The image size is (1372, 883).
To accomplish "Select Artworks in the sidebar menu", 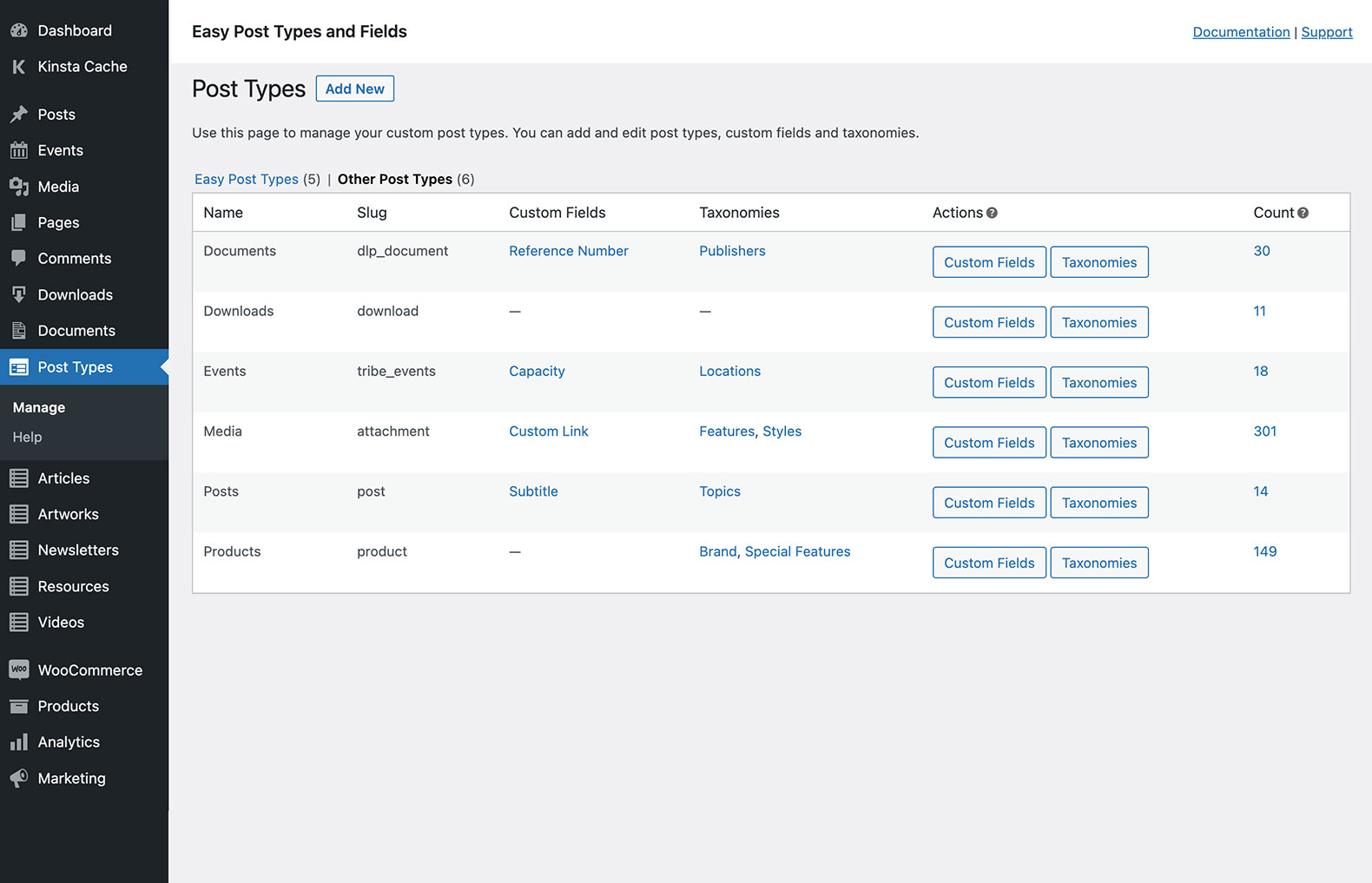I will tap(68, 514).
